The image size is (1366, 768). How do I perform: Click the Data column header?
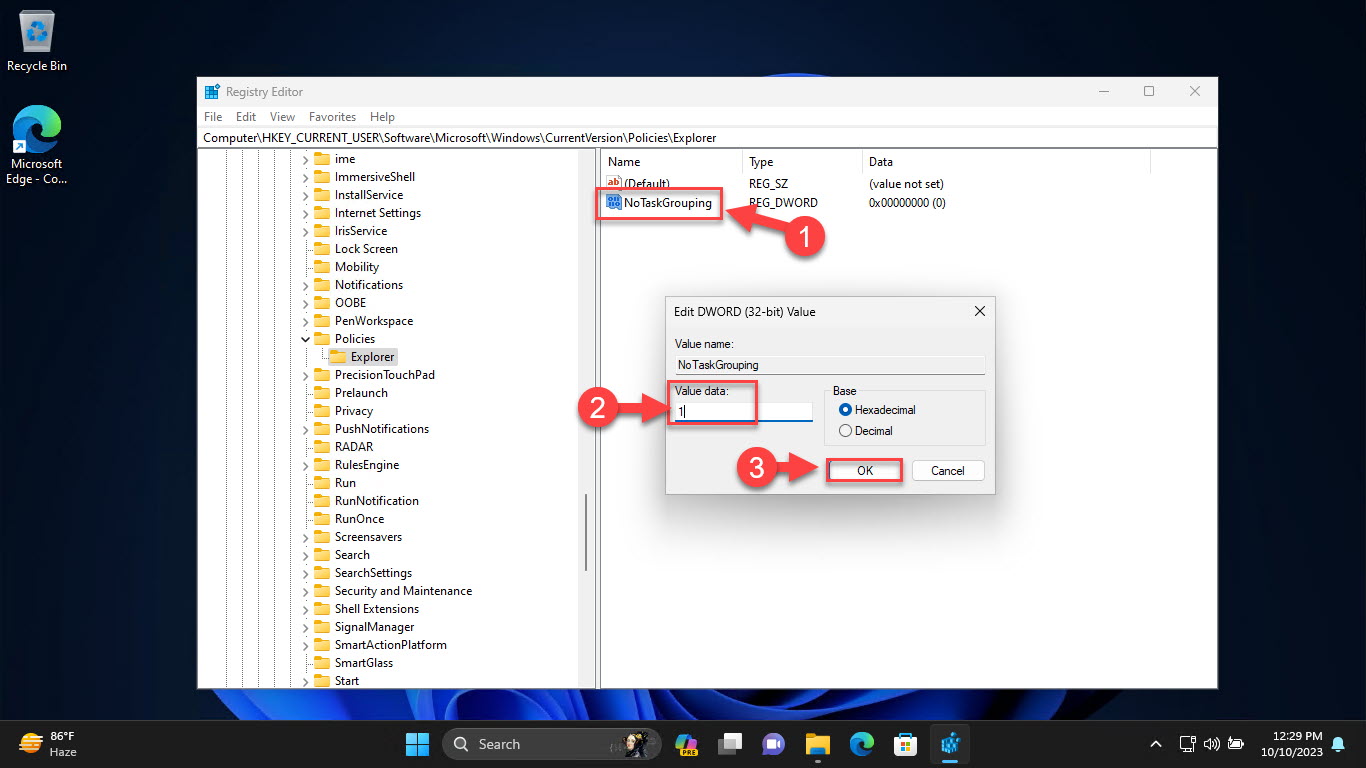1006,162
